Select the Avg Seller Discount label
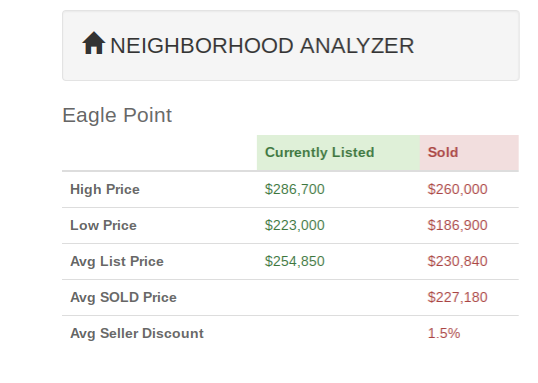The image size is (538, 383). pos(137,334)
